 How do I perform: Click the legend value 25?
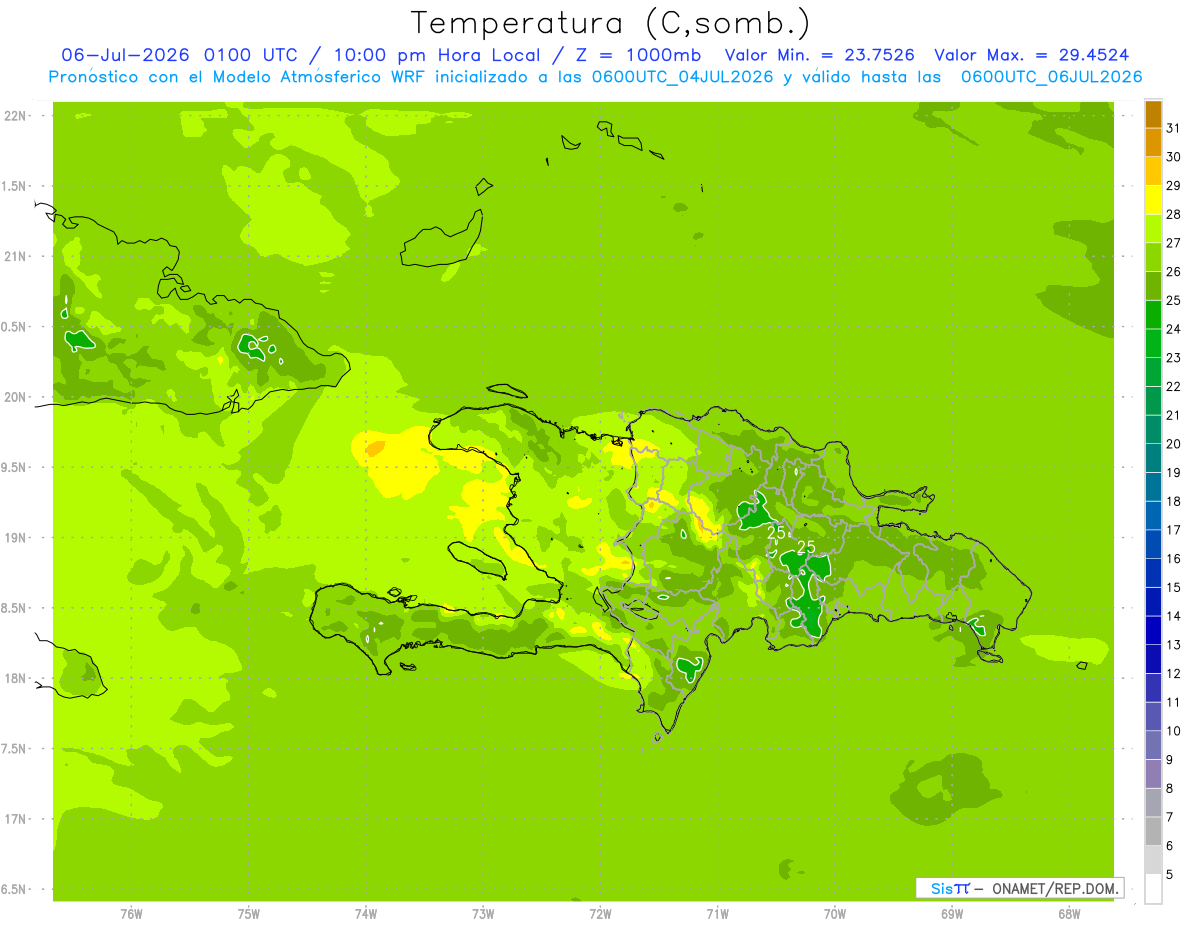point(1173,300)
